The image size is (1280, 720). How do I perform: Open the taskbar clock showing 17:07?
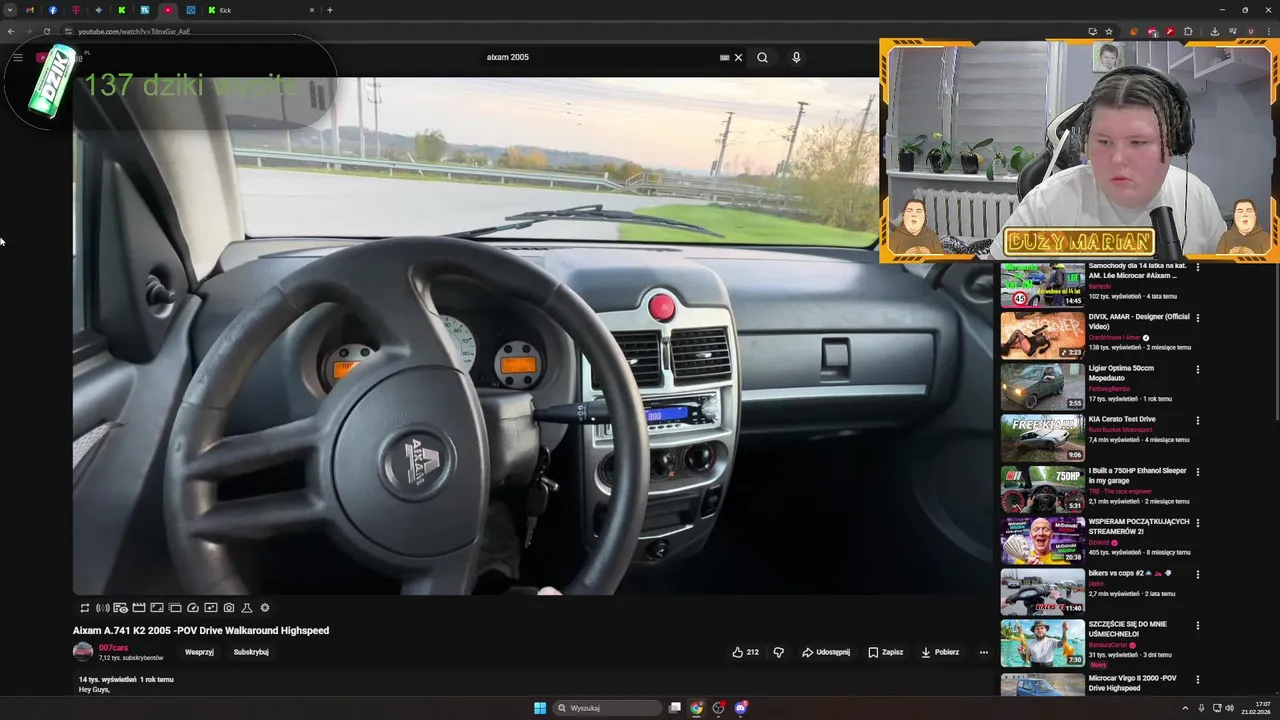[1256, 708]
